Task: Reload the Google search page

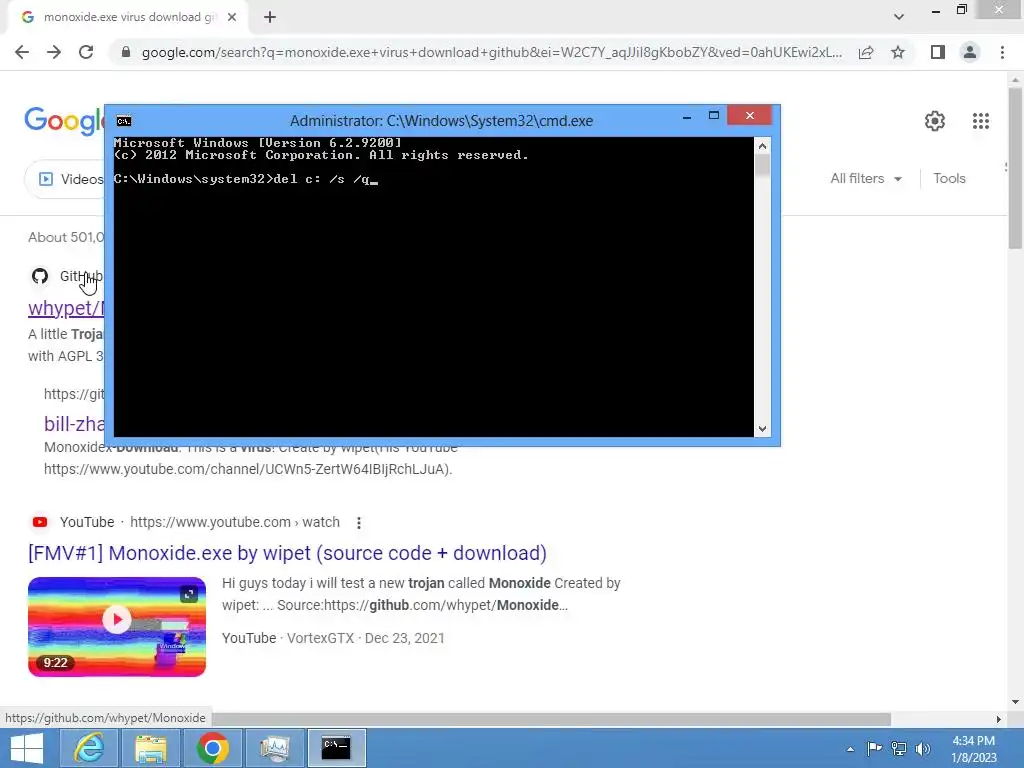Action: point(86,52)
